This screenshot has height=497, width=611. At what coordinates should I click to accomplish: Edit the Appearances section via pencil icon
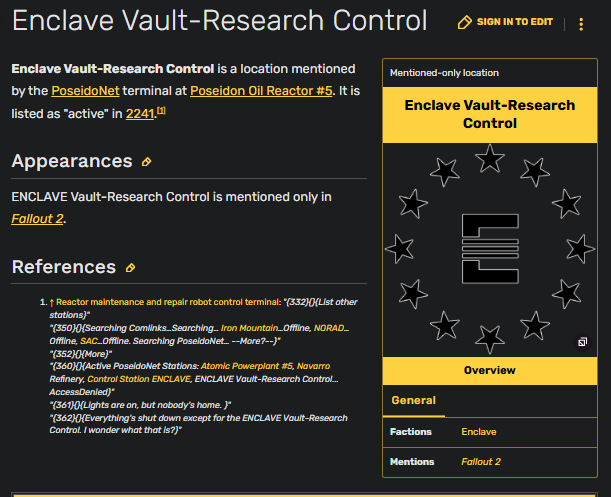point(147,162)
